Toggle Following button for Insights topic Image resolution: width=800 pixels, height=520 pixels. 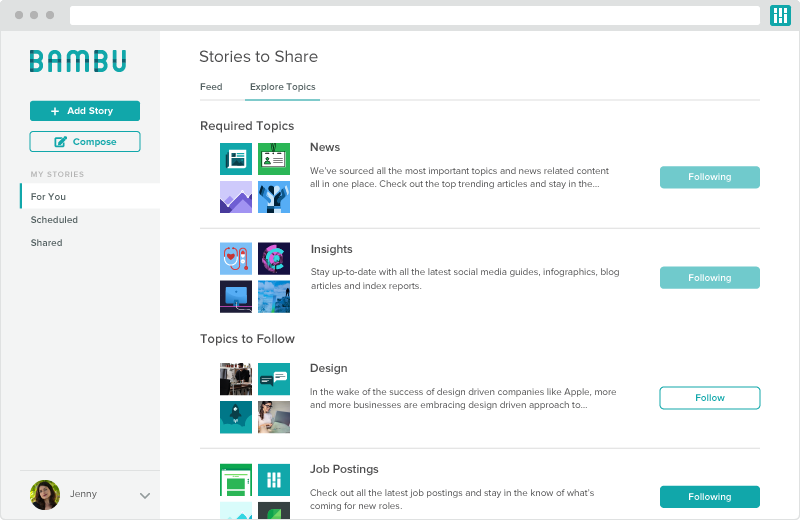(x=710, y=278)
